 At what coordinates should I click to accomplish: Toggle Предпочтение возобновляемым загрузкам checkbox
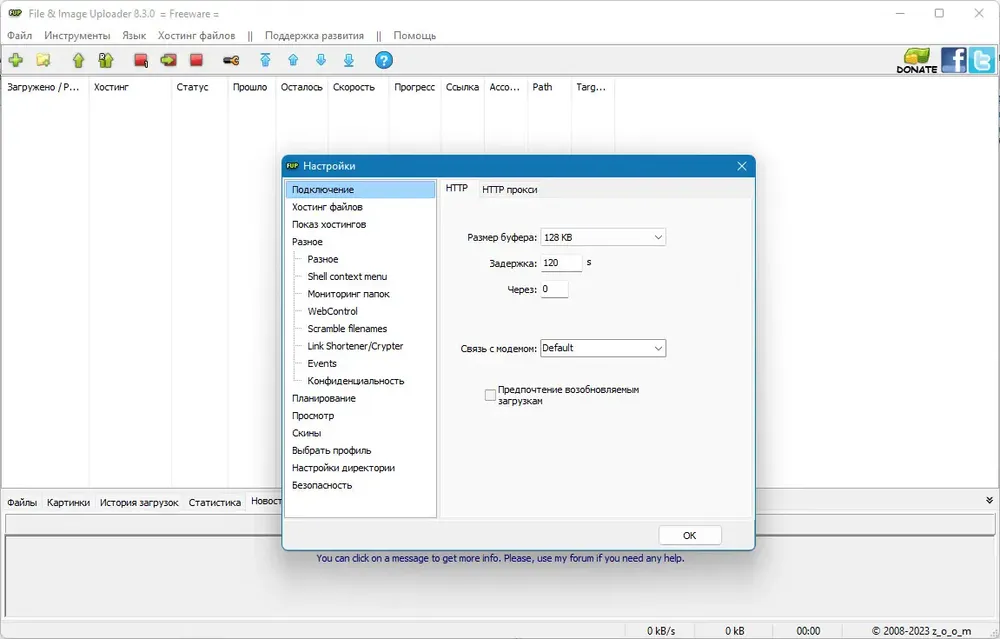490,395
